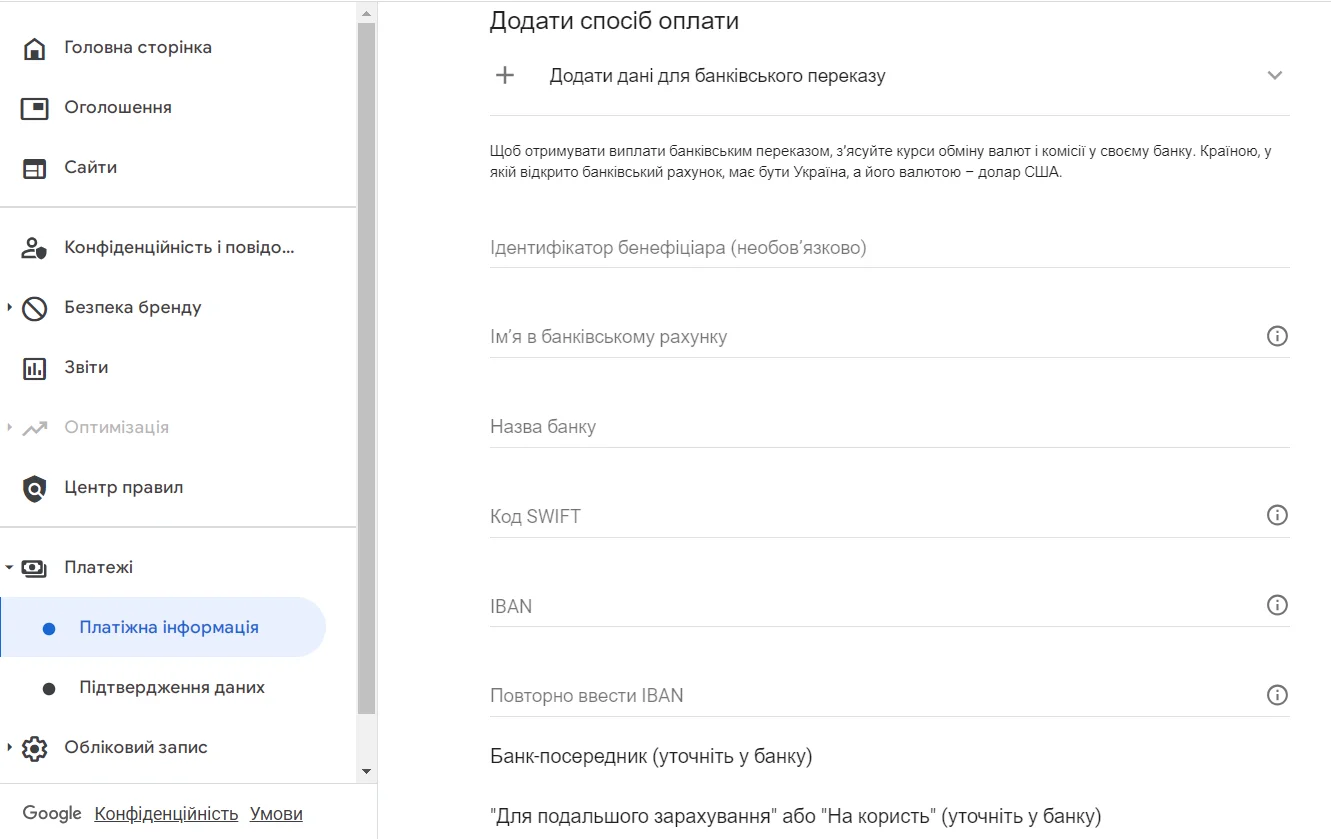
Task: Click the Платежі money icon
Action: click(35, 568)
